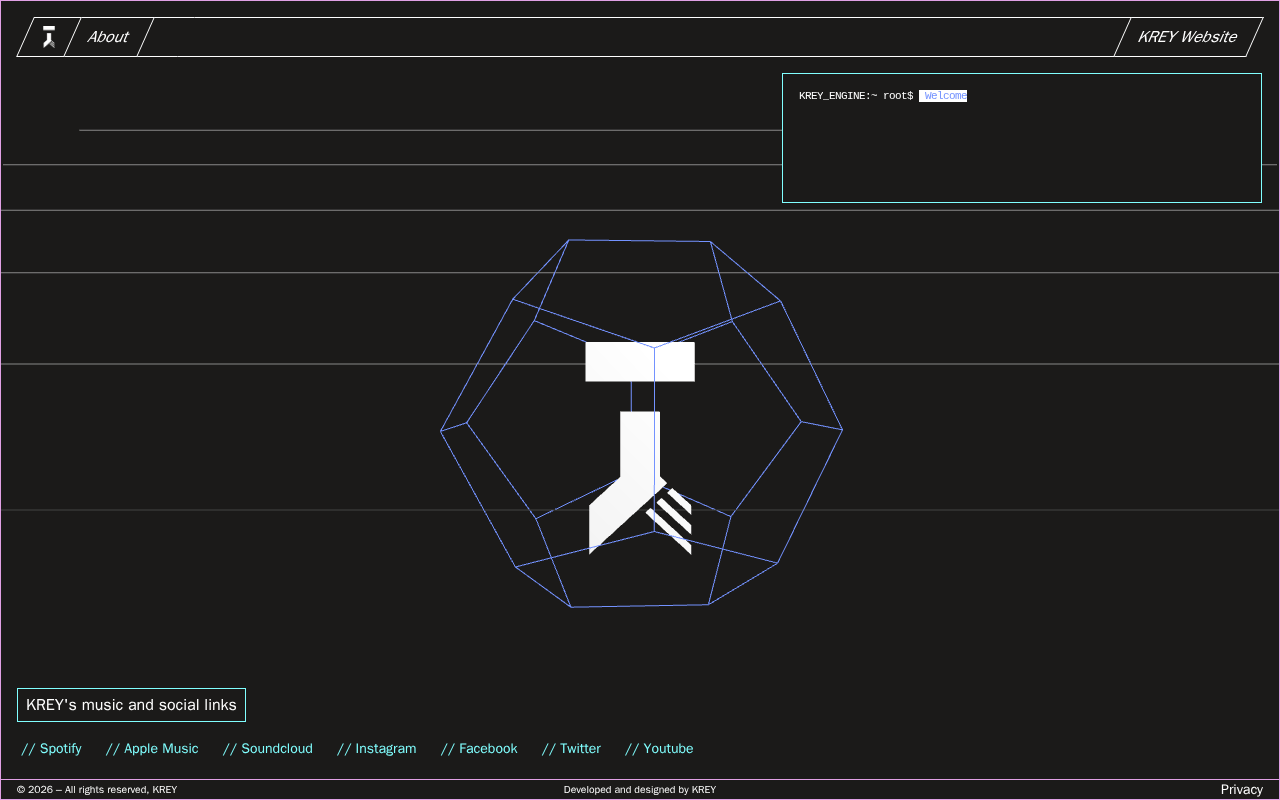Image resolution: width=1280 pixels, height=800 pixels.
Task: Click 'Developed and designed by KREY' text
Action: tap(640, 790)
